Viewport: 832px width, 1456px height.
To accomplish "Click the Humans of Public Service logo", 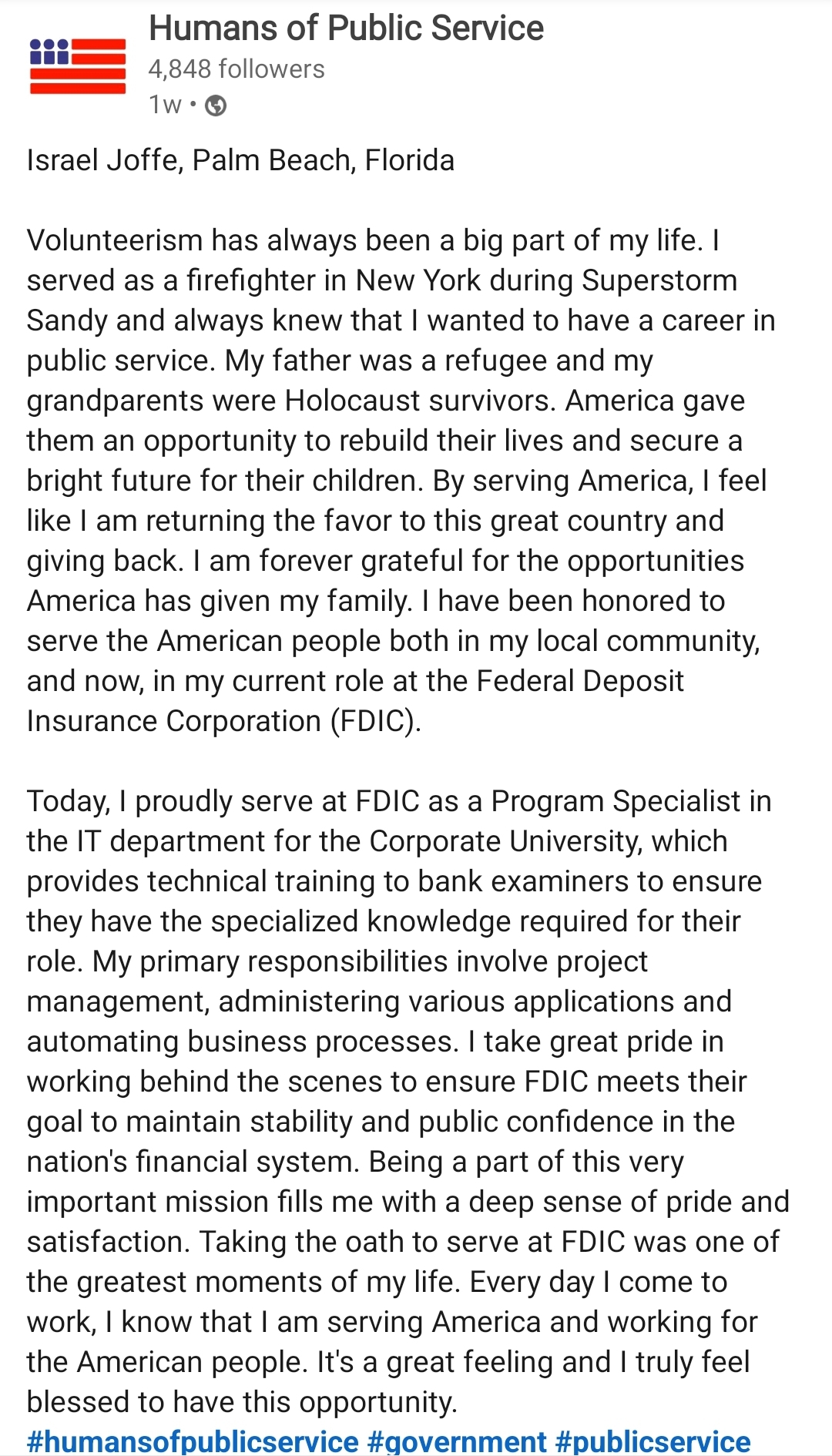I will 78,65.
